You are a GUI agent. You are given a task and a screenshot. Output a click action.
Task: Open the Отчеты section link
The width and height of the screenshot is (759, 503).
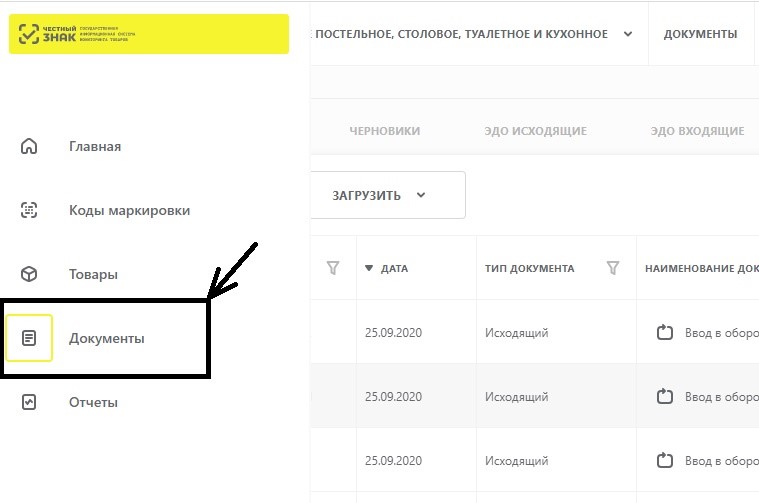93,402
